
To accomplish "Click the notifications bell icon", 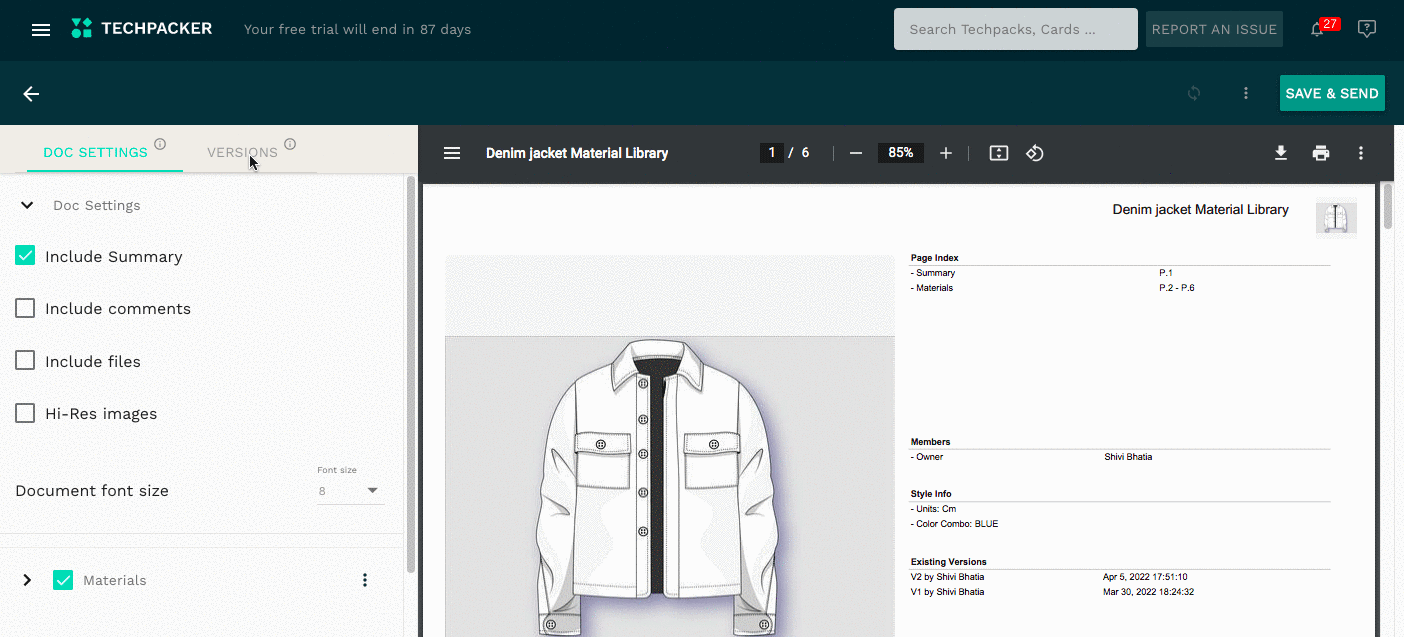I will tap(1317, 30).
